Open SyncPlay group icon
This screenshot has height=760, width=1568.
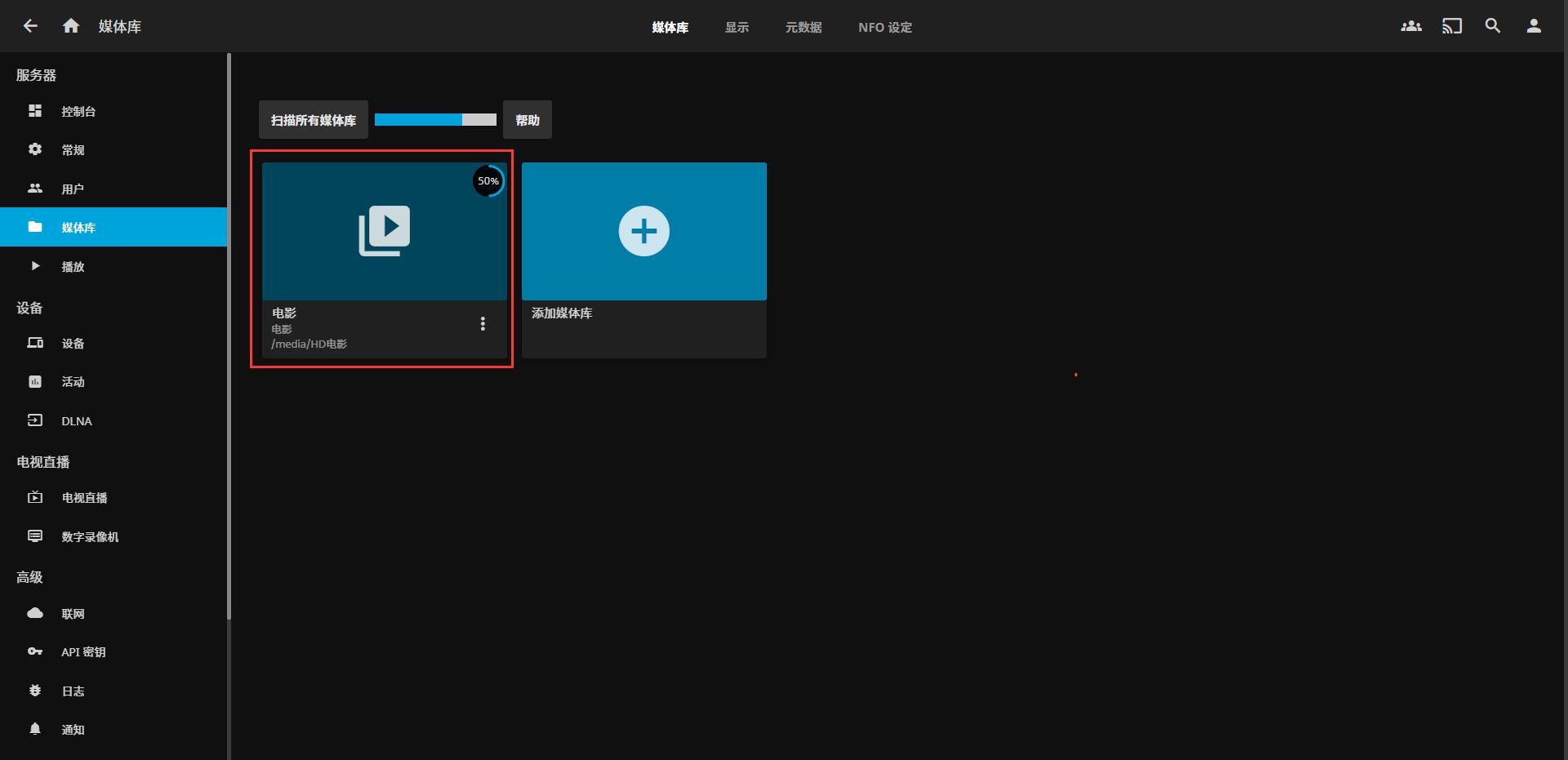[x=1410, y=26]
